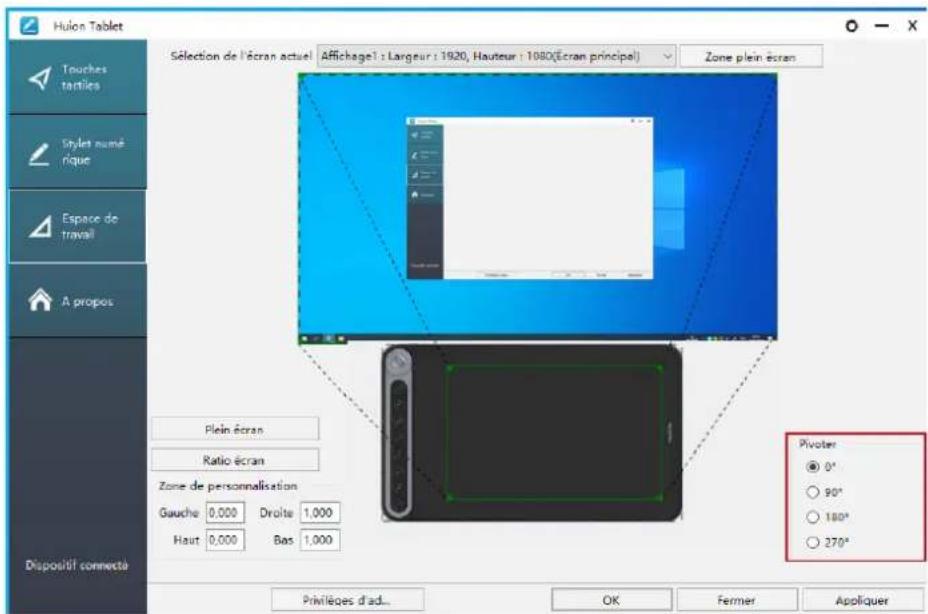Image resolution: width=928 pixels, height=614 pixels.
Task: Open the A propos tab
Action: click(78, 301)
